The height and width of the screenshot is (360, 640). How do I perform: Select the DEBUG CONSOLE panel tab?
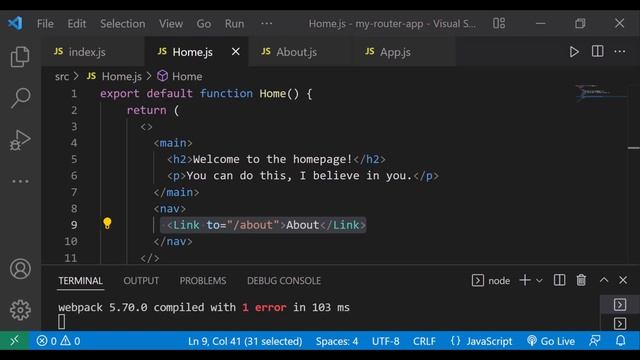point(284,281)
